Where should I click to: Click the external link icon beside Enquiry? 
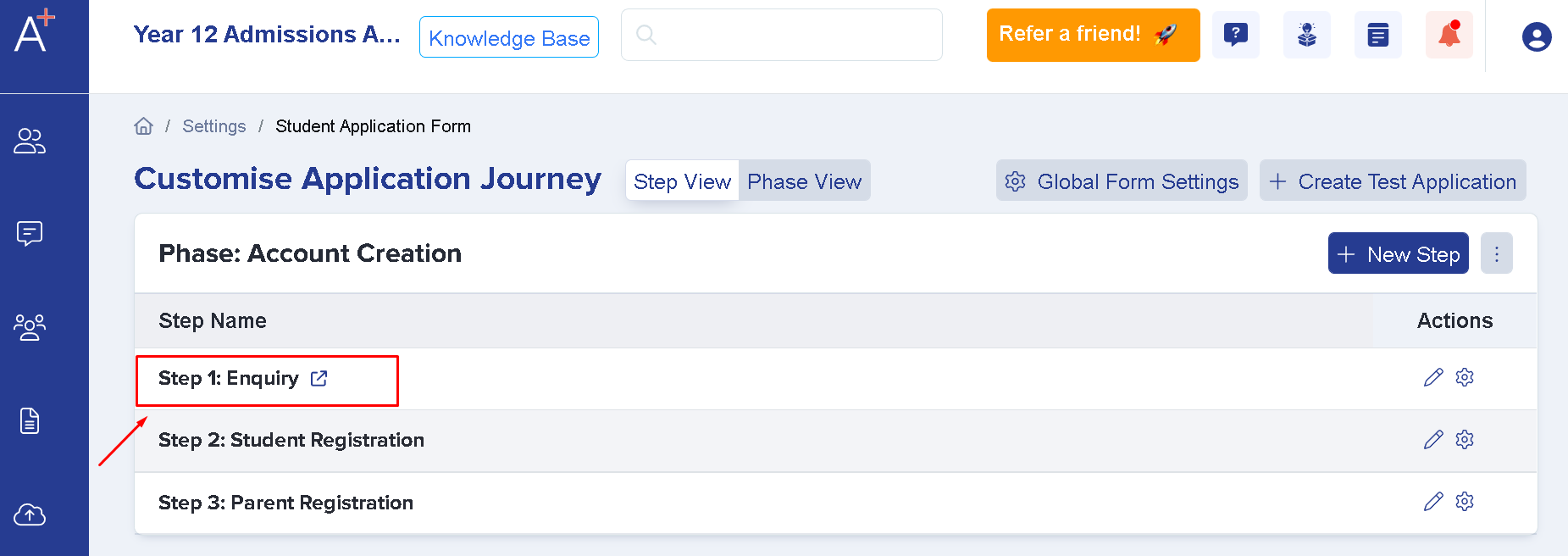319,378
